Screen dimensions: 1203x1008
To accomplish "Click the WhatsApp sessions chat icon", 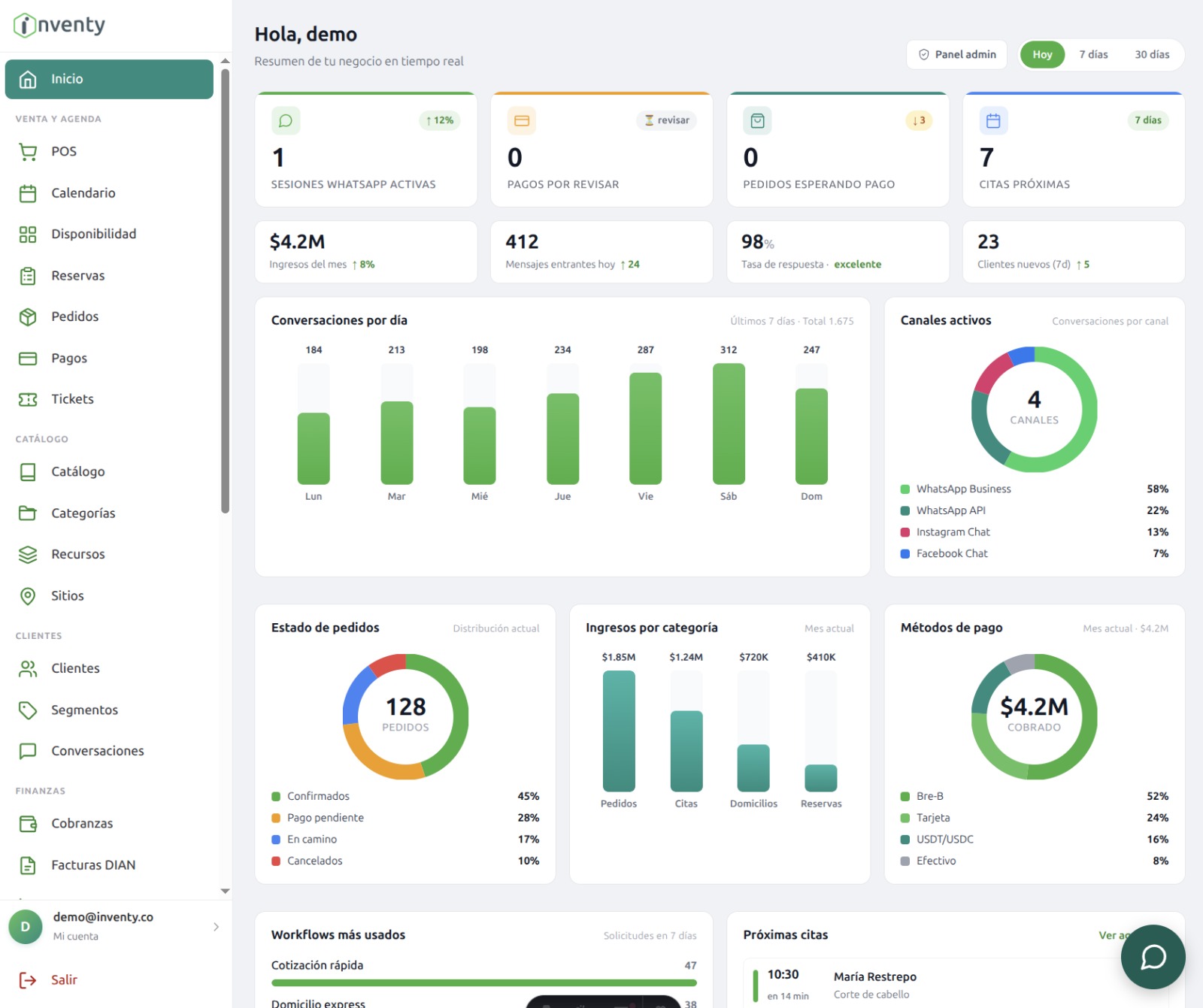I will 286,120.
